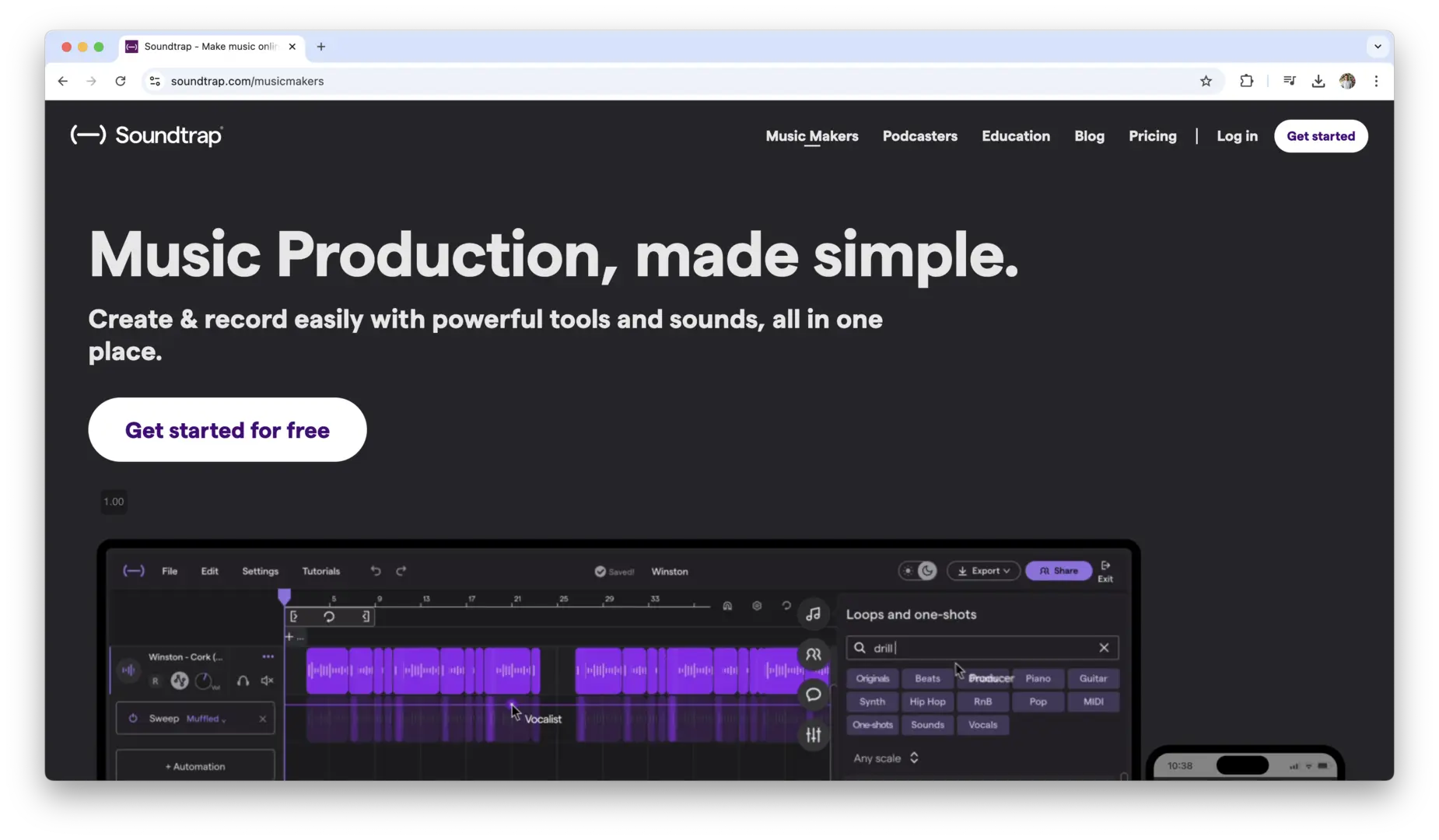
Task: Toggle the Beats filter chip
Action: click(928, 678)
